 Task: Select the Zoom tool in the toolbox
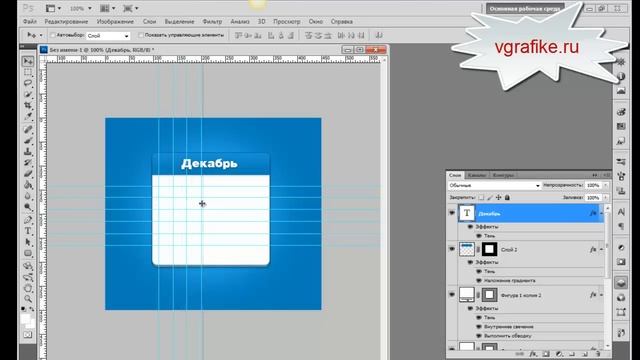point(28,299)
